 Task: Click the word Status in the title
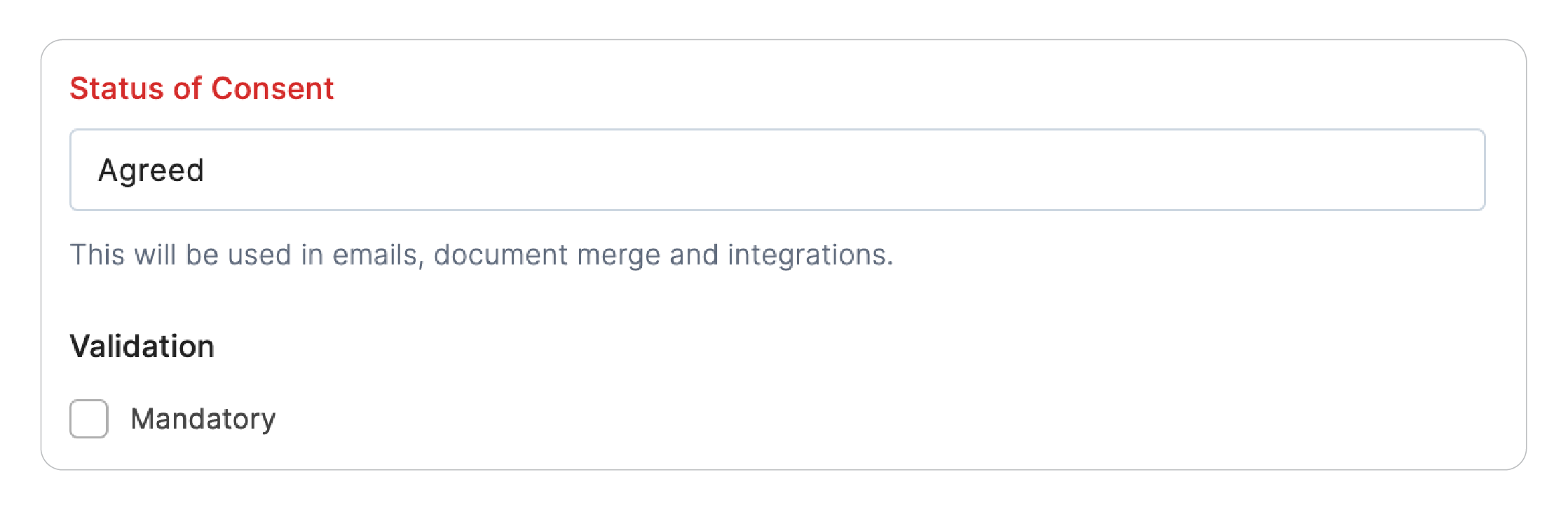pyautogui.click(x=116, y=88)
